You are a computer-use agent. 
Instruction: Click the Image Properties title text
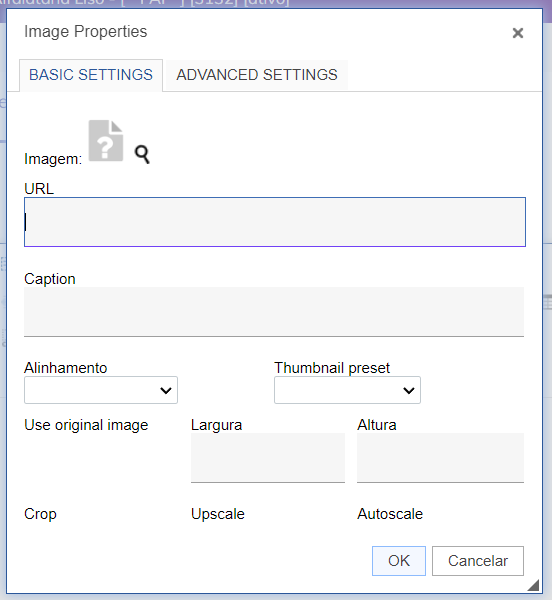(86, 31)
